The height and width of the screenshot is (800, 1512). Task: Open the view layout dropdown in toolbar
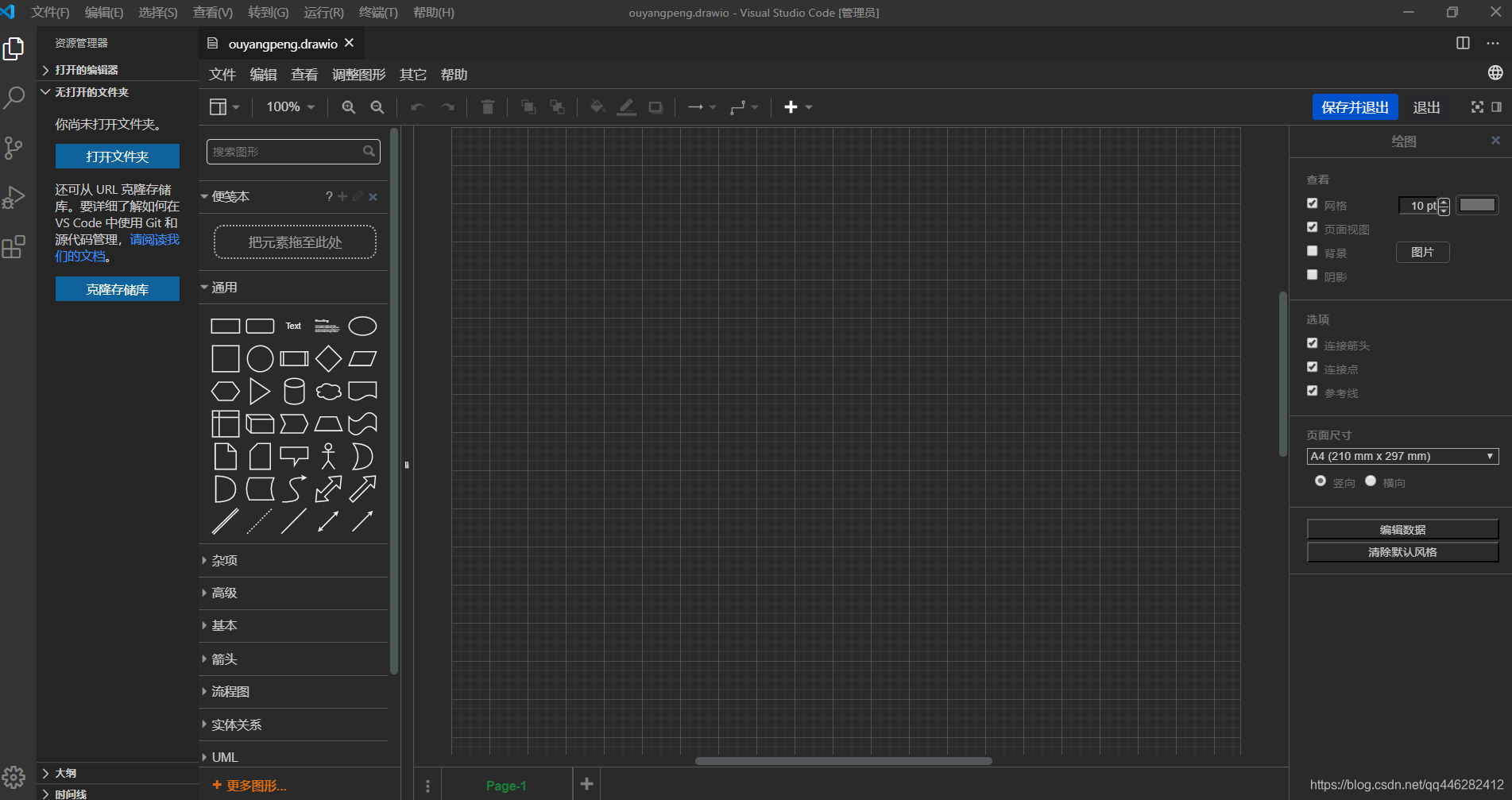click(x=224, y=107)
